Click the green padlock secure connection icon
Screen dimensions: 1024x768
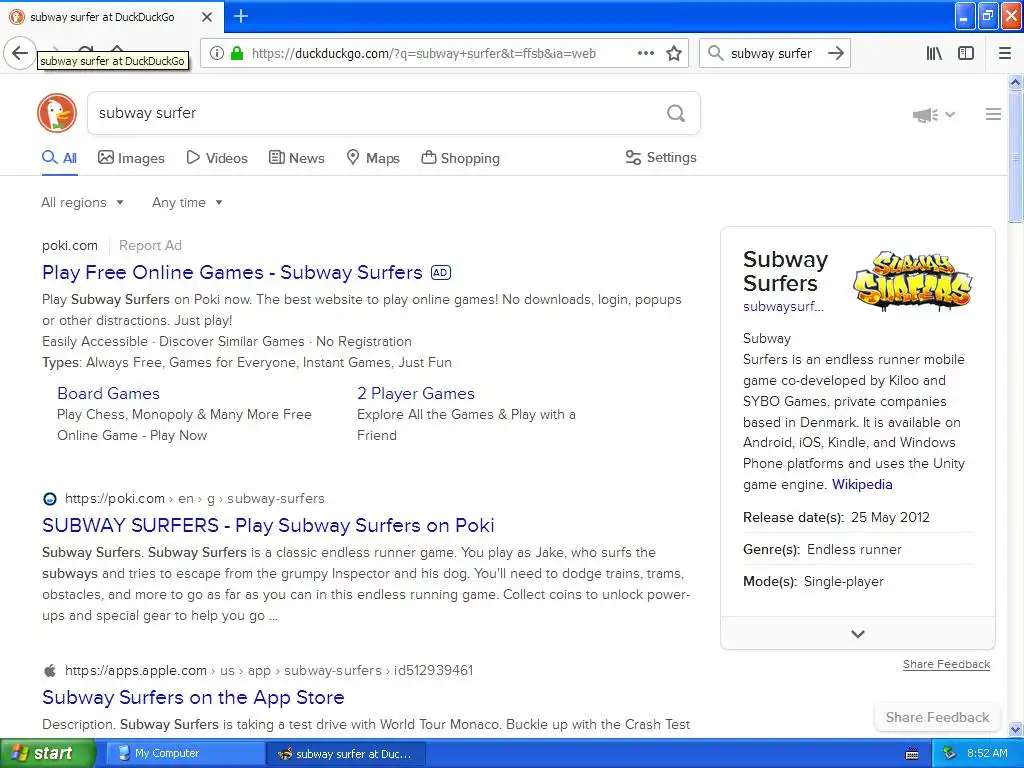pyautogui.click(x=237, y=54)
